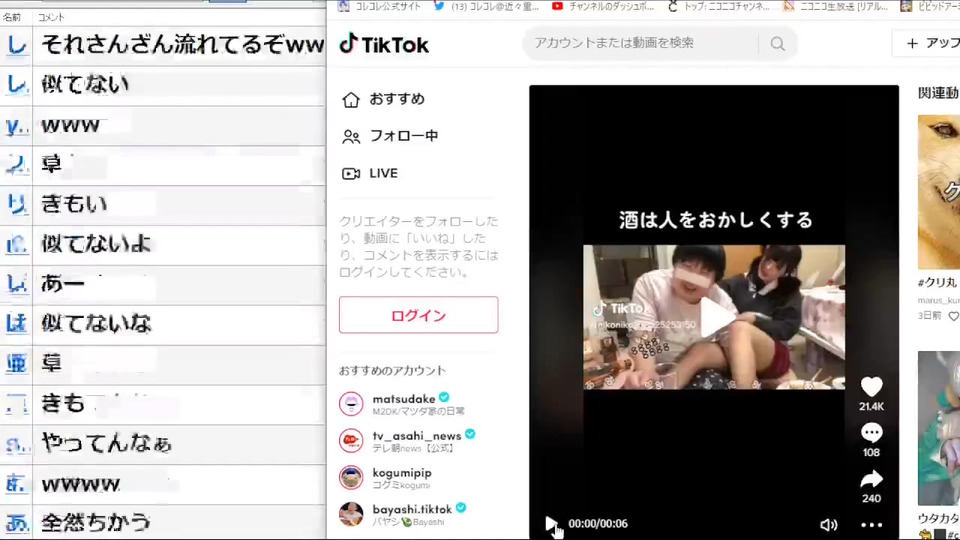Viewport: 960px width, 540px height.
Task: Open the ニコニコ生放送 bookmark
Action: 836,7
